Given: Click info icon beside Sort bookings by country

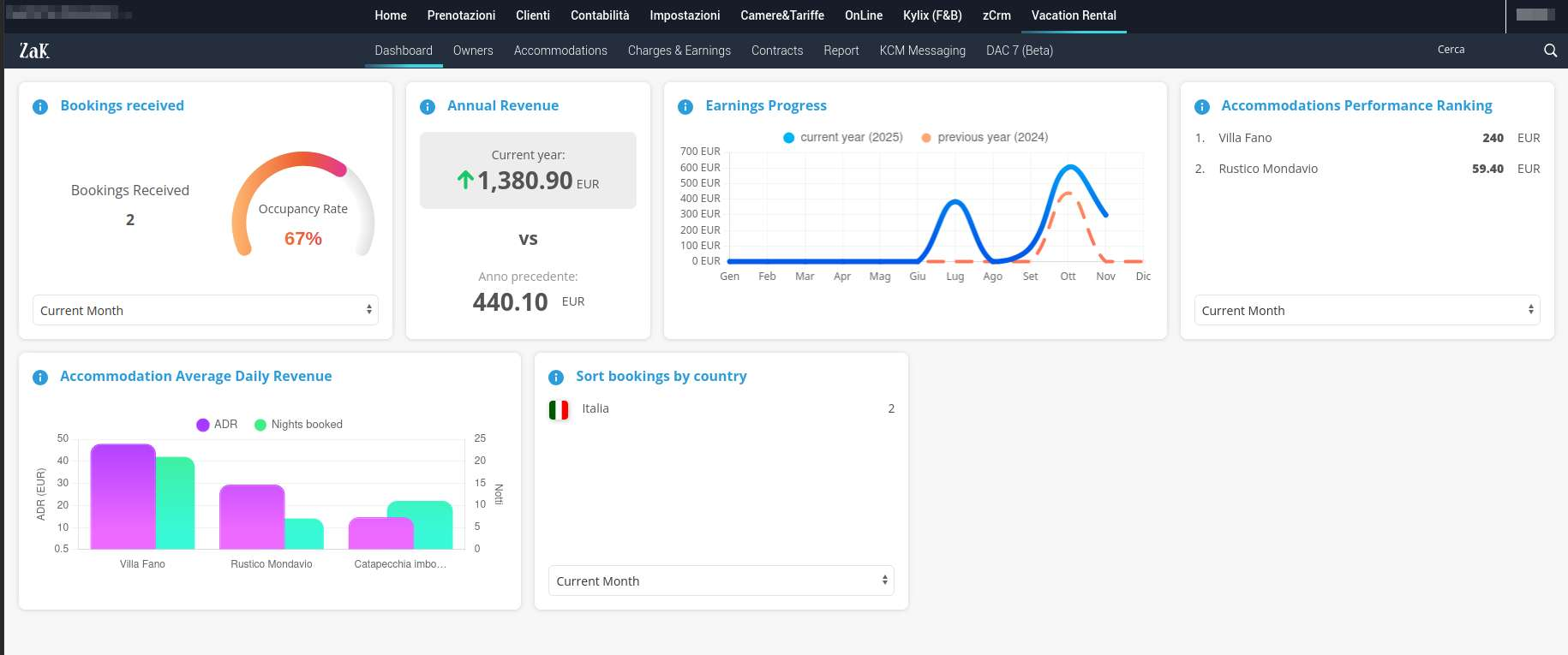Looking at the screenshot, I should tap(556, 378).
